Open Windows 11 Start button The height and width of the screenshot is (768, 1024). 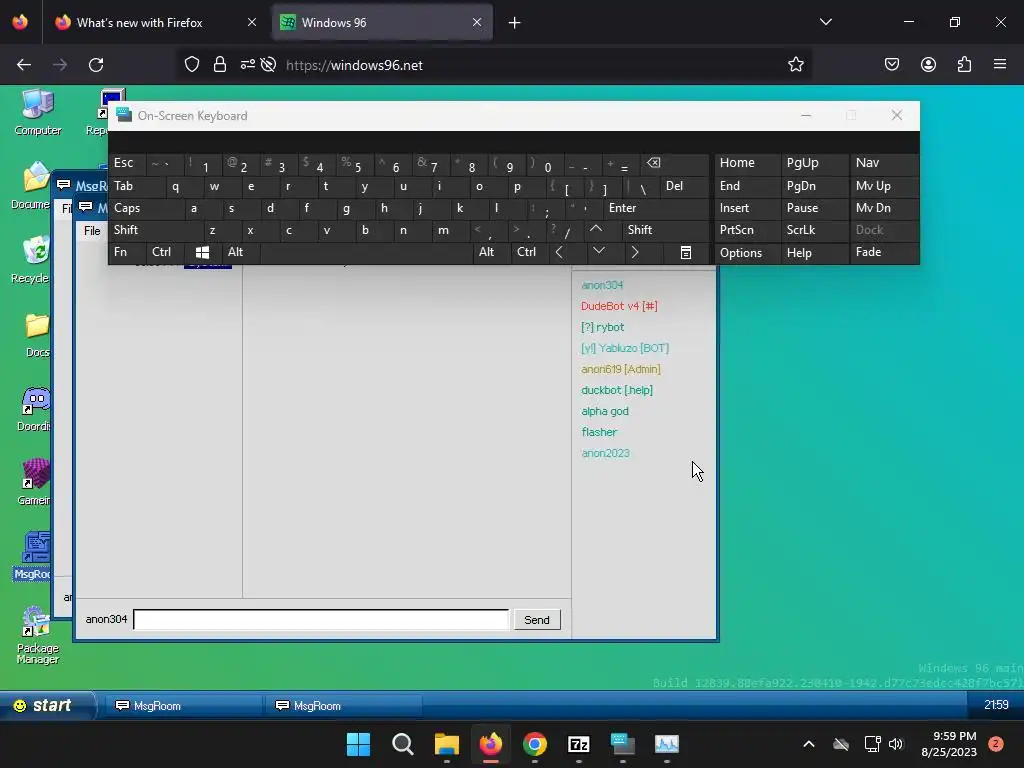pos(358,744)
